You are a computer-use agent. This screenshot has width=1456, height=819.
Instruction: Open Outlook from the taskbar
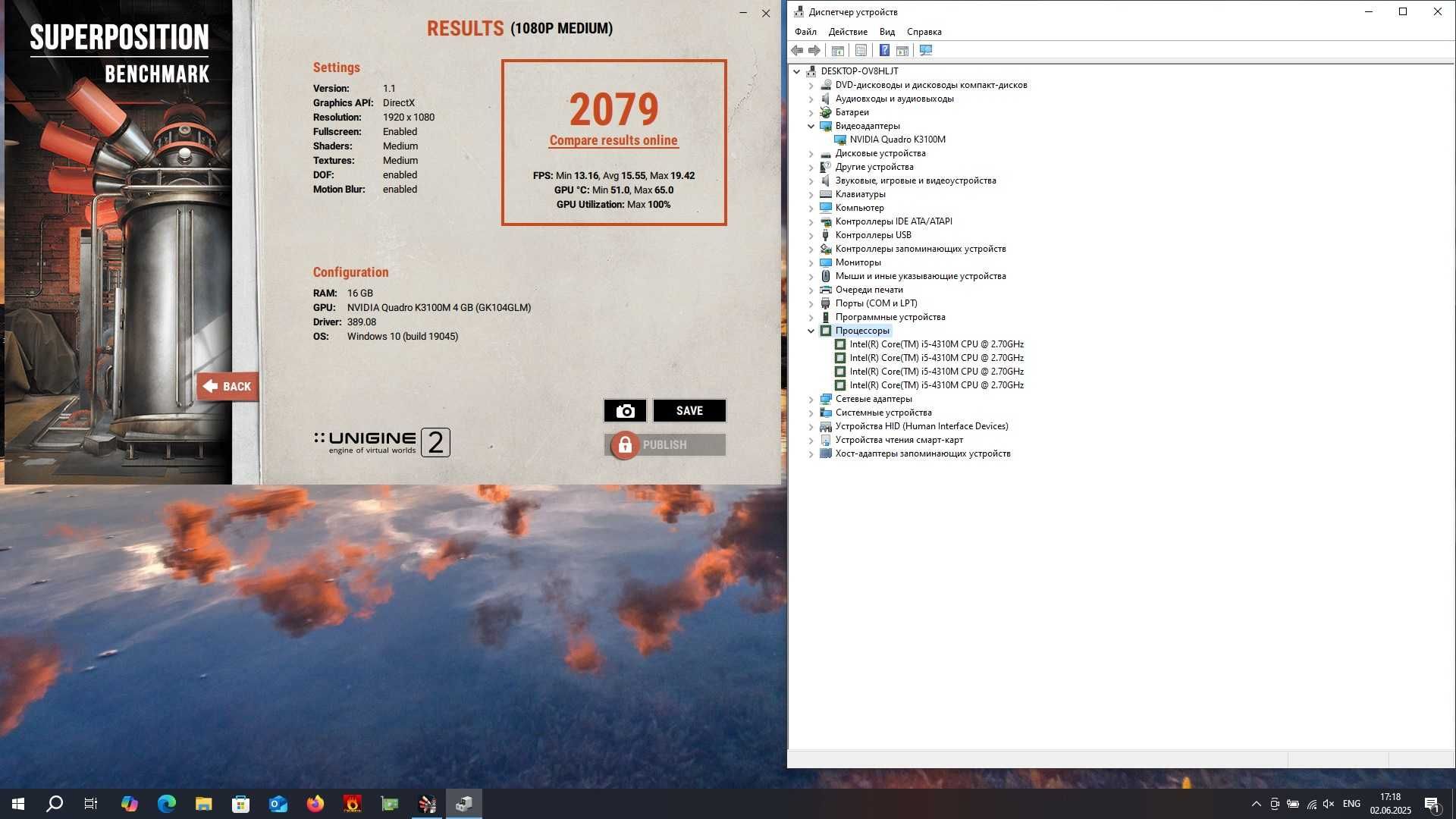(278, 804)
